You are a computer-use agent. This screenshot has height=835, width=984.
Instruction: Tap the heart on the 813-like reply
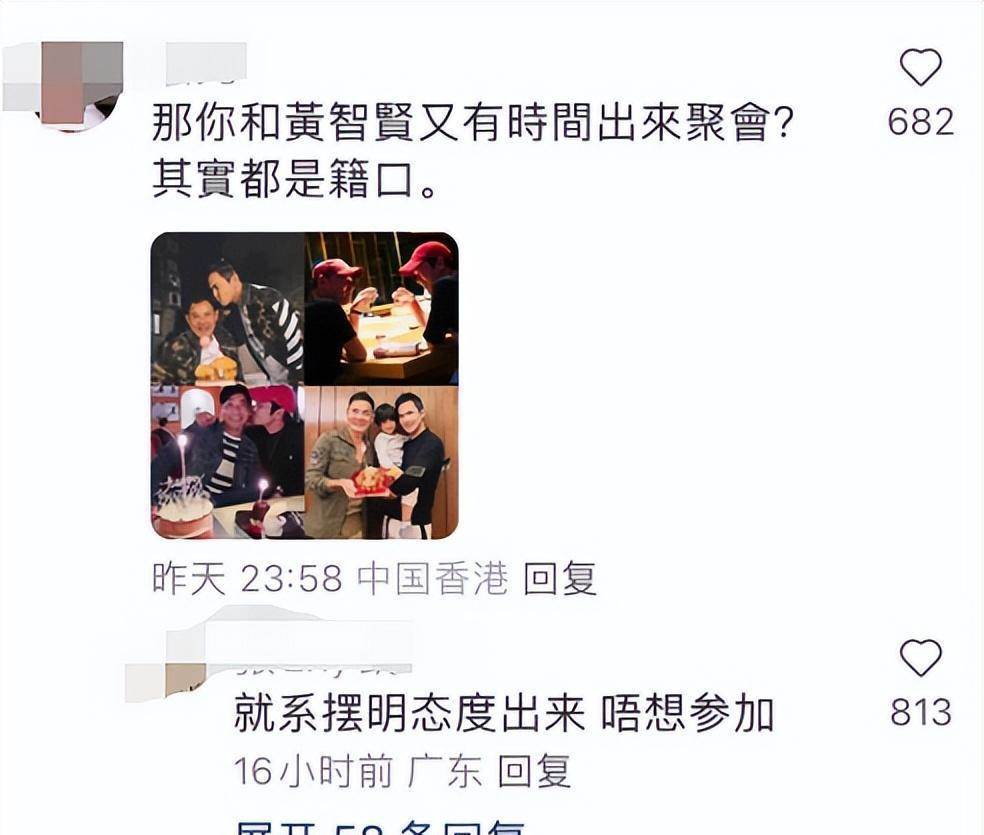(x=921, y=657)
